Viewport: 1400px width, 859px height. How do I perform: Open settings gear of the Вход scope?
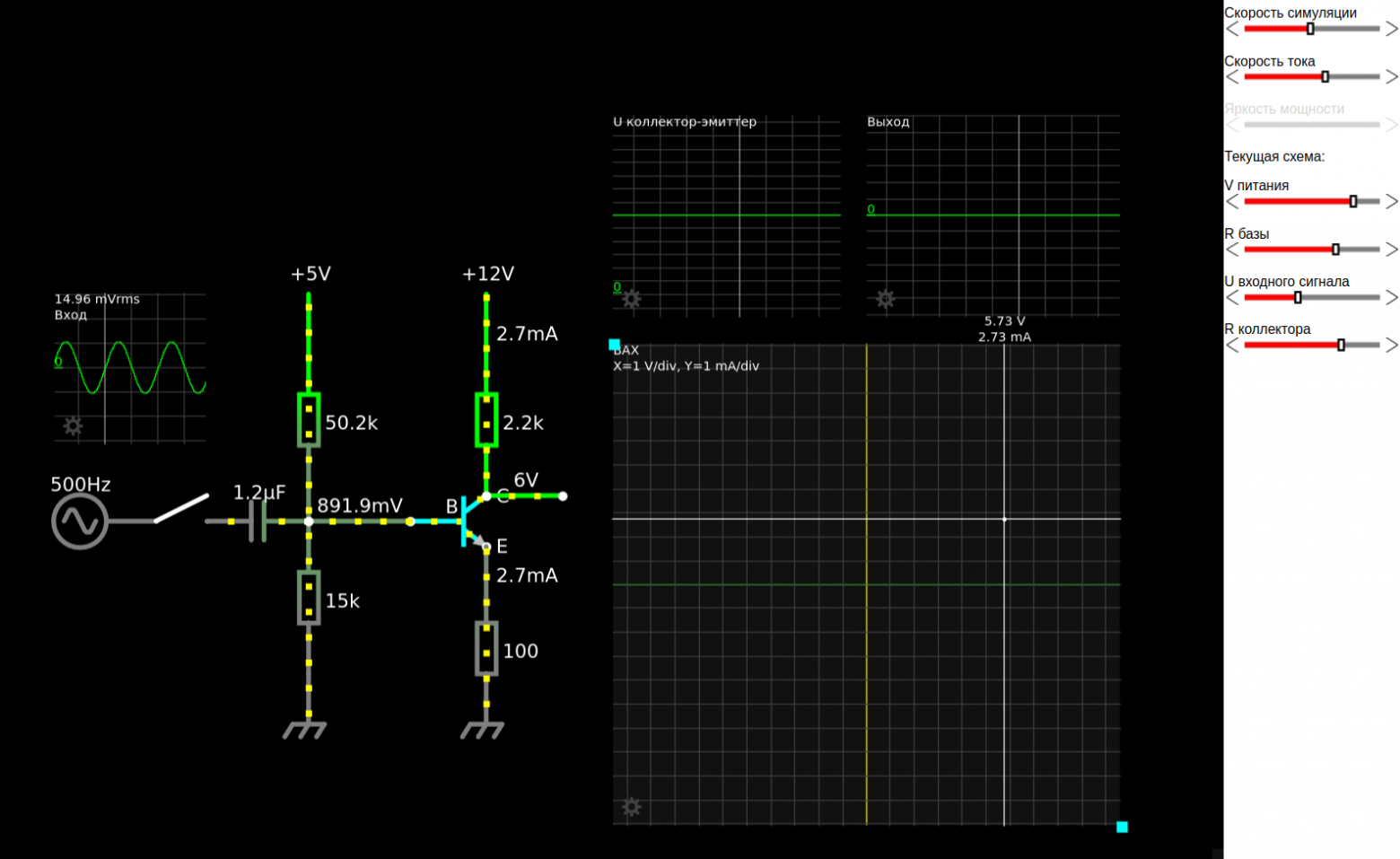pos(73,425)
